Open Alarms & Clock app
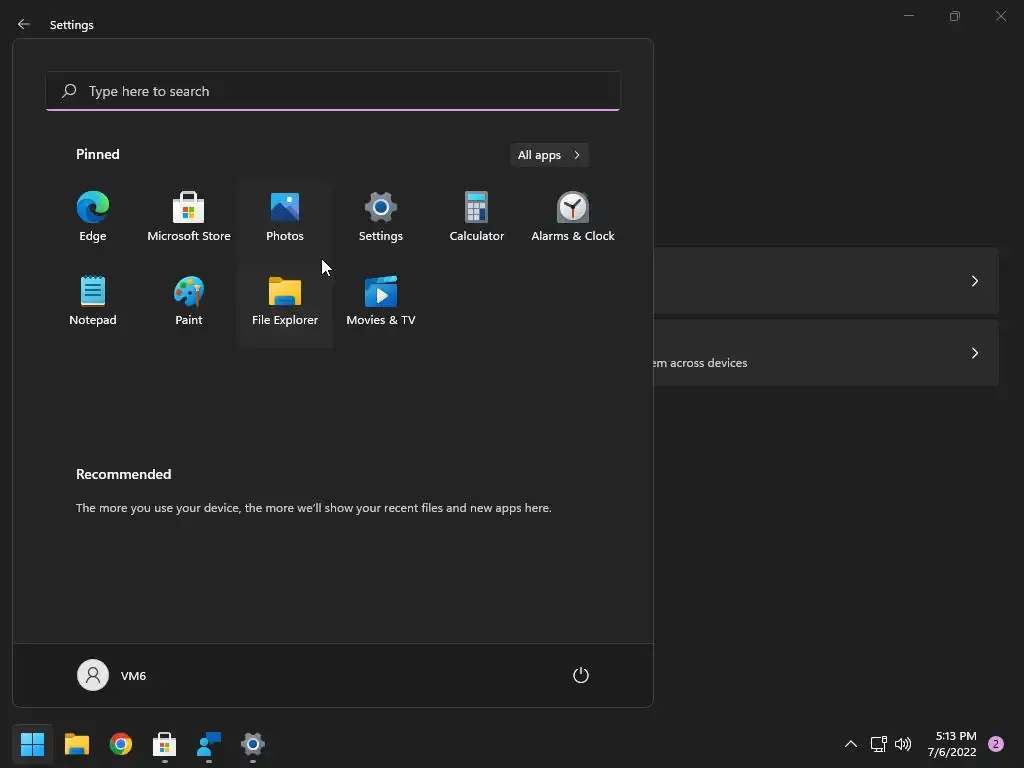The height and width of the screenshot is (768, 1024). [x=573, y=217]
